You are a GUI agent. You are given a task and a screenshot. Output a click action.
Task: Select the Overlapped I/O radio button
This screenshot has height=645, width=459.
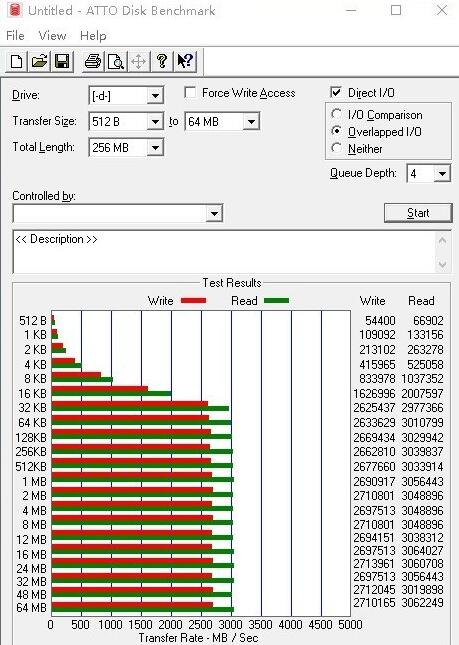pyautogui.click(x=336, y=131)
